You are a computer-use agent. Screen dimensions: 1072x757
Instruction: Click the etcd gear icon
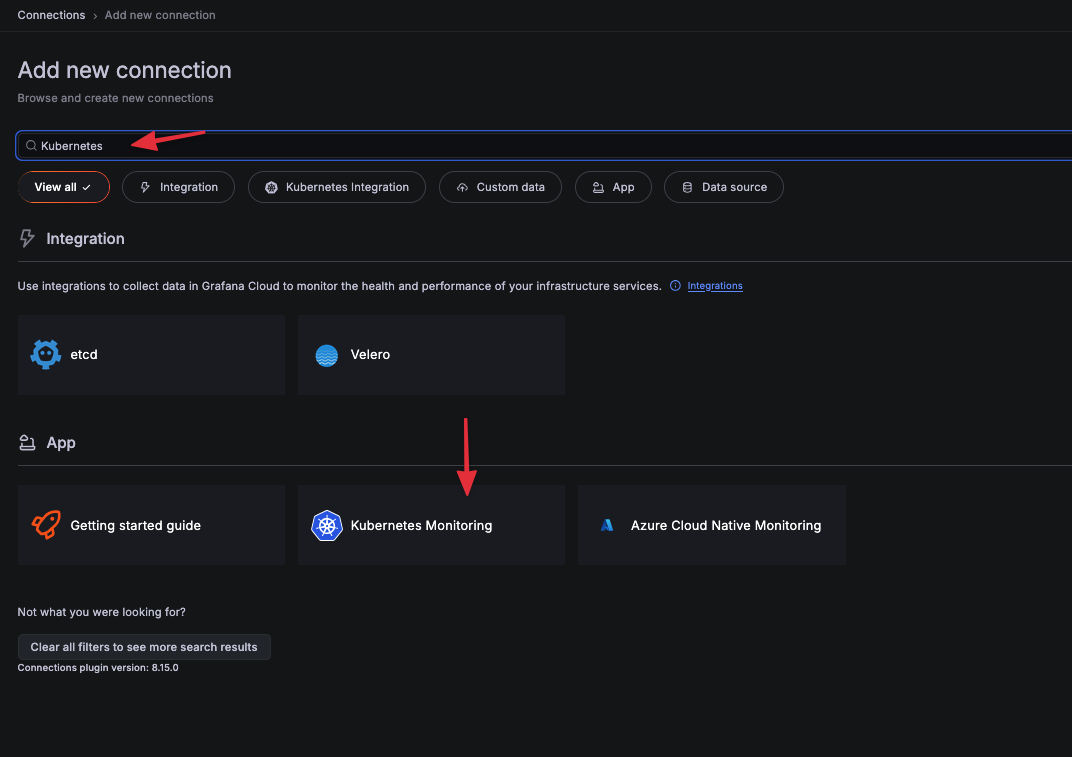point(46,355)
